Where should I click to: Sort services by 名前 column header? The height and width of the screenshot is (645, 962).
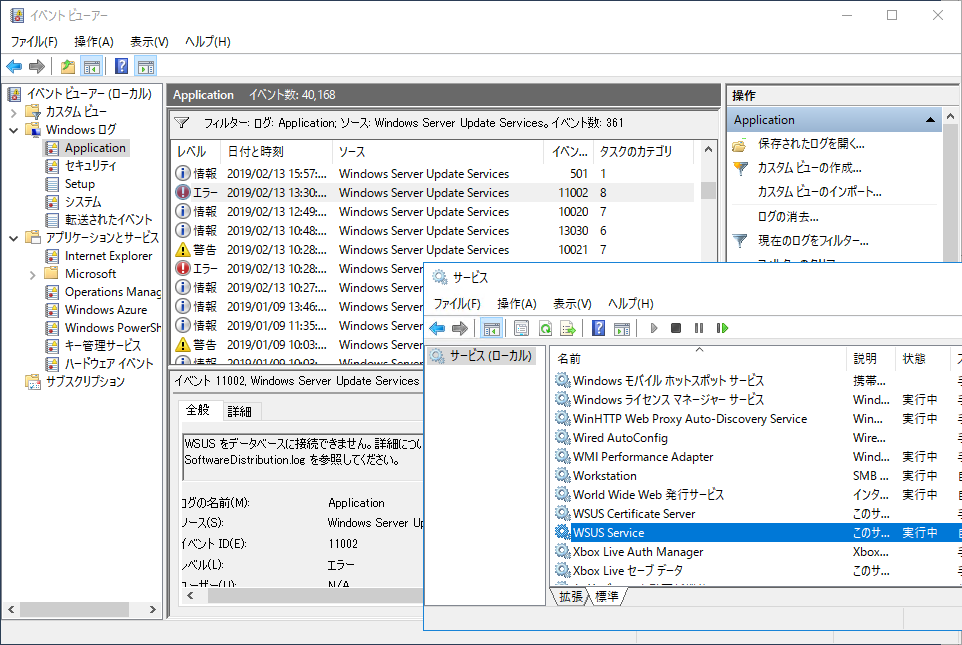[698, 358]
